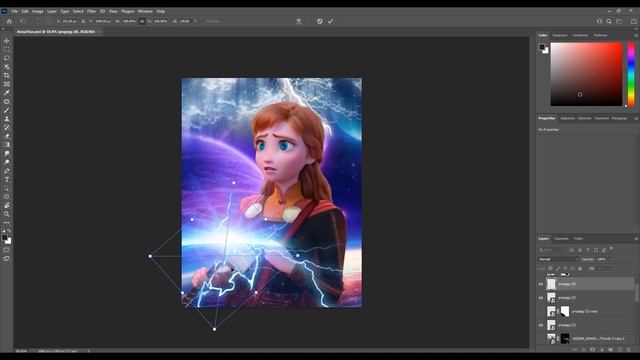
Task: Change the screen mode
Action: (7, 259)
